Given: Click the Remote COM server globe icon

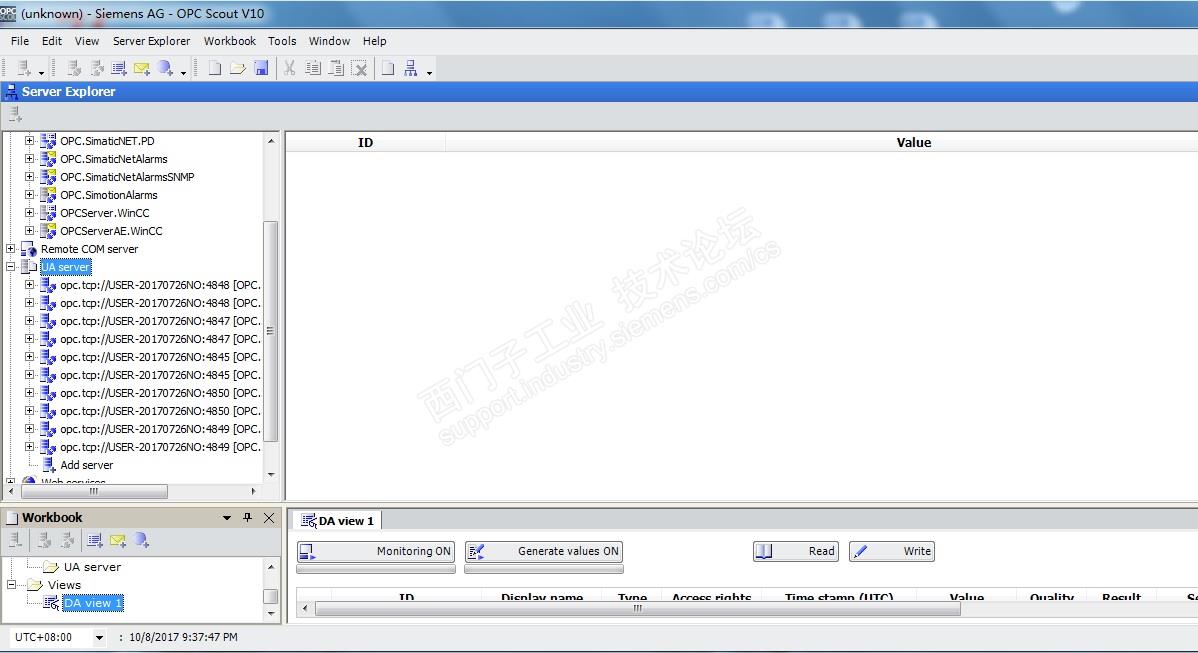Looking at the screenshot, I should tap(29, 249).
